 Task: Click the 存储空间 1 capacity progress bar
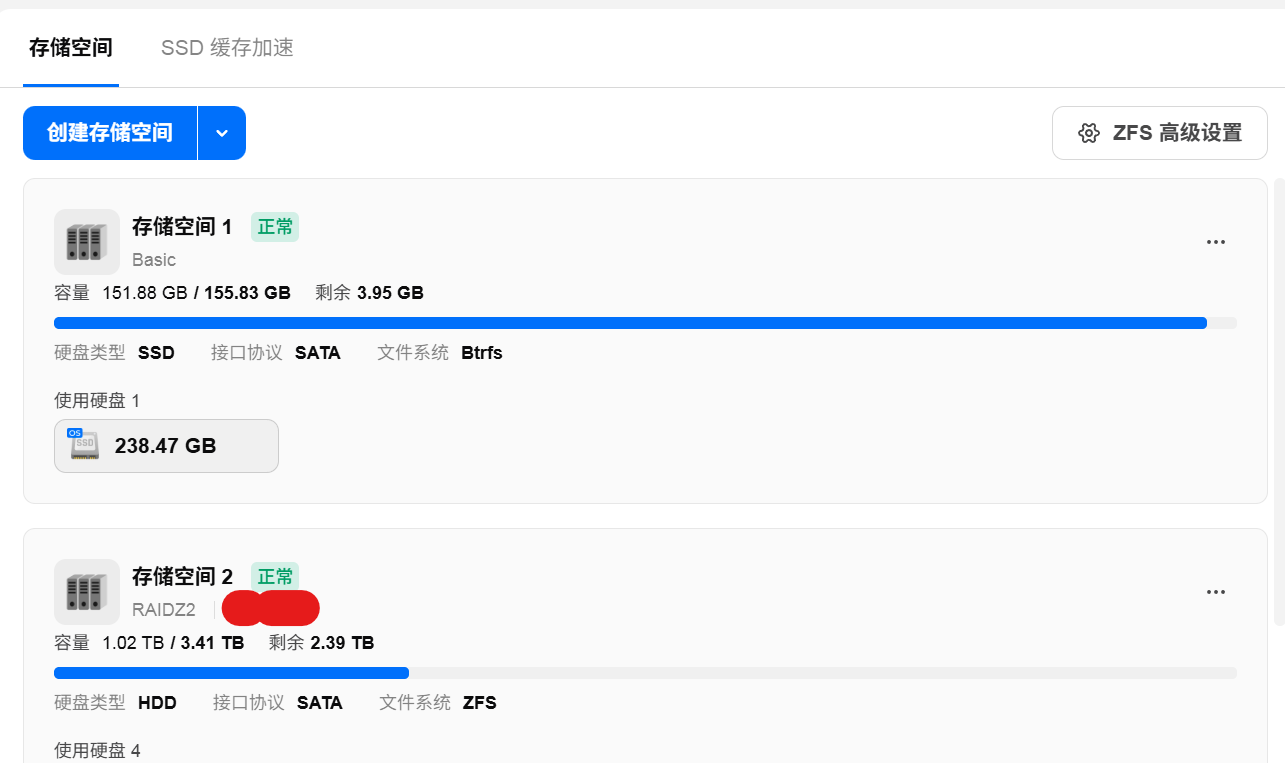pyautogui.click(x=645, y=323)
